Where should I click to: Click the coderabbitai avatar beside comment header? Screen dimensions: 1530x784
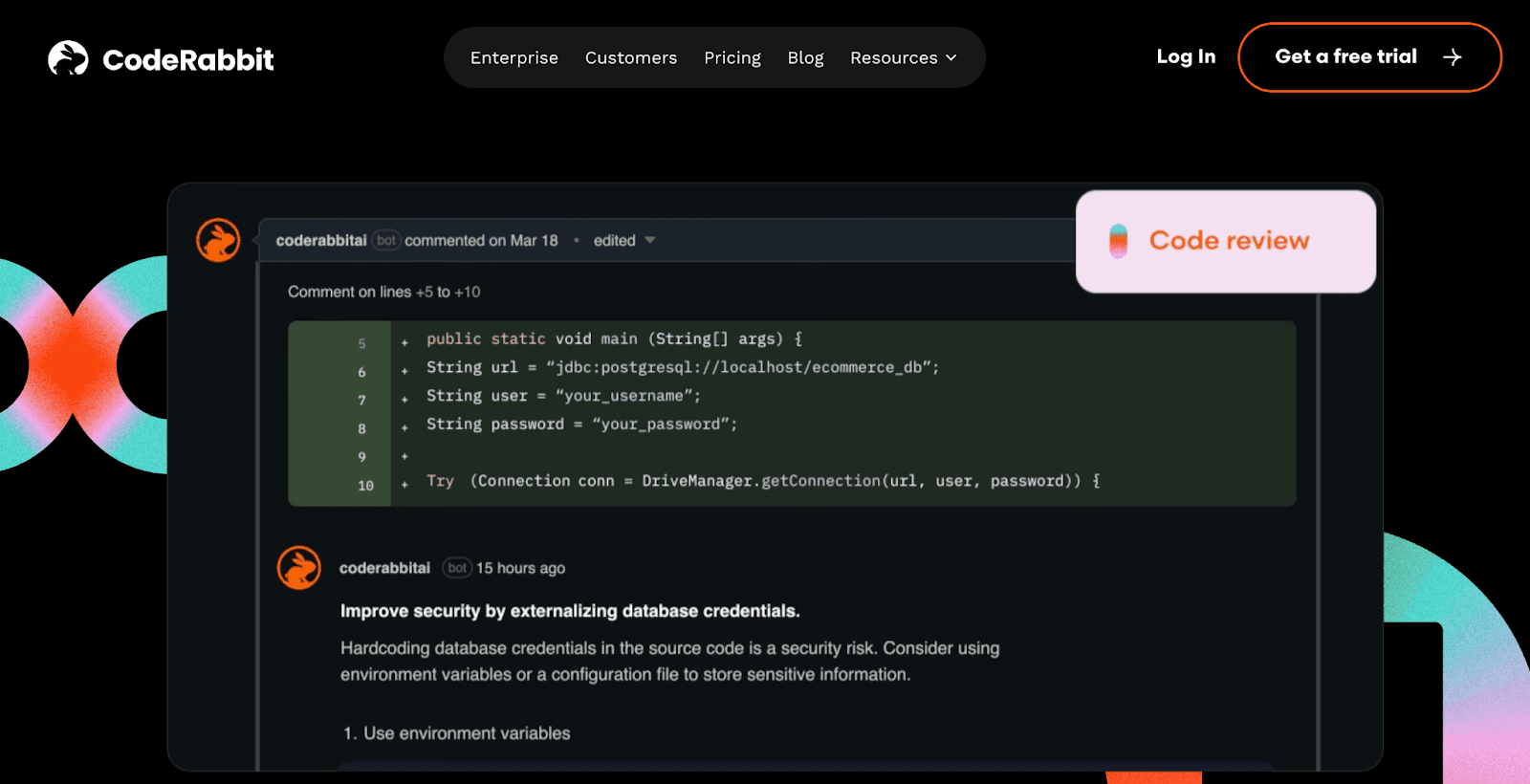(218, 240)
